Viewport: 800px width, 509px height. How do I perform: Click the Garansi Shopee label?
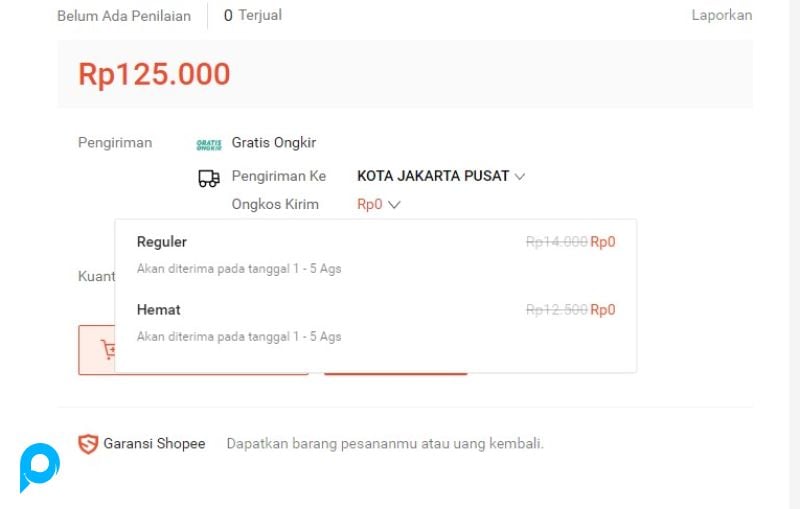154,444
